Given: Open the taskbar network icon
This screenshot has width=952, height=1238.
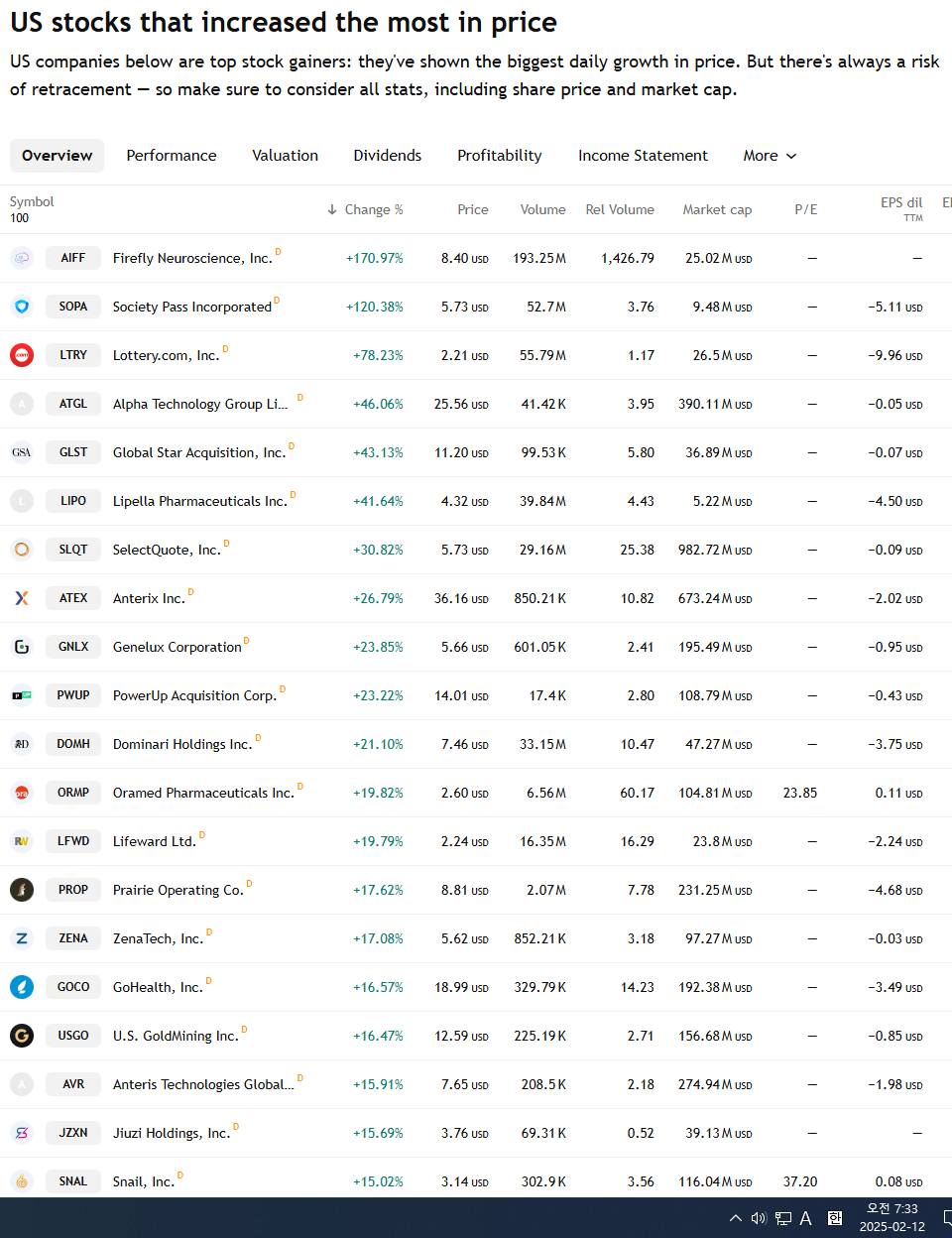Looking at the screenshot, I should coord(783,1218).
